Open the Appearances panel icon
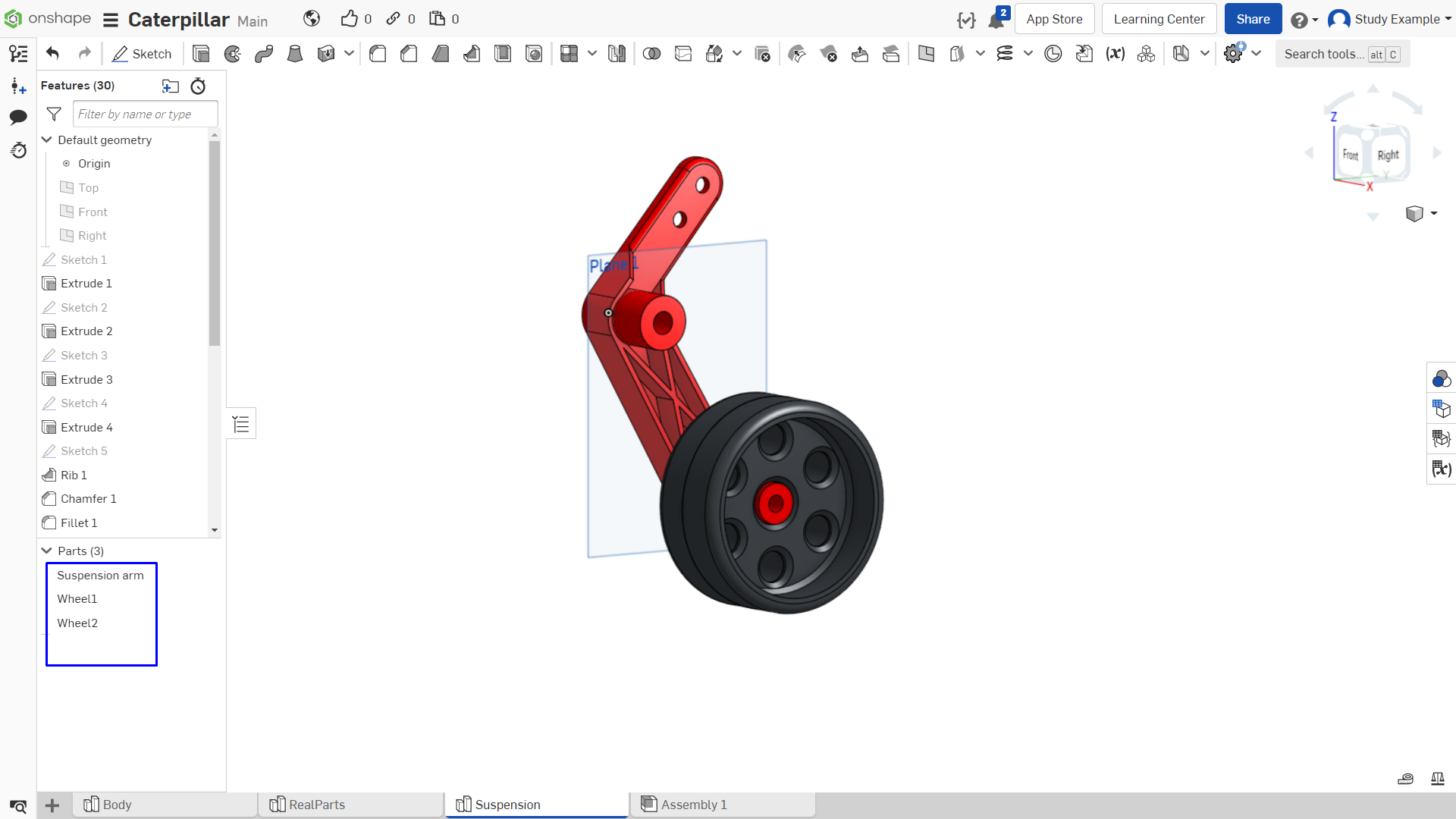Viewport: 1456px width, 819px height. pos(1441,378)
